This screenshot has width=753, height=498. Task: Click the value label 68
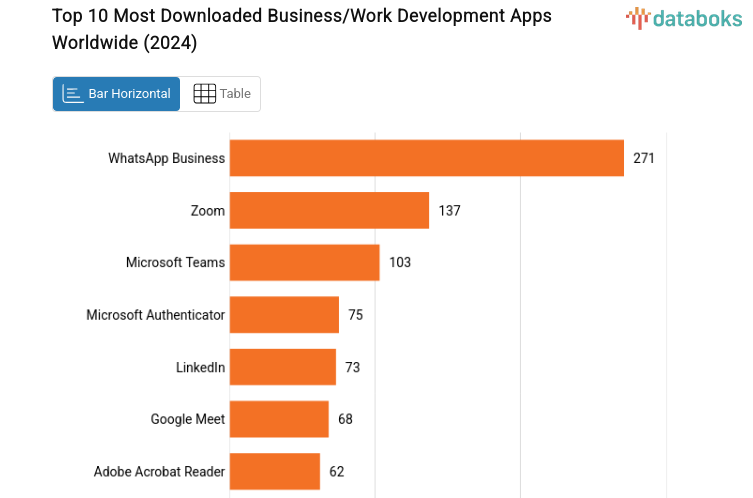coord(345,419)
